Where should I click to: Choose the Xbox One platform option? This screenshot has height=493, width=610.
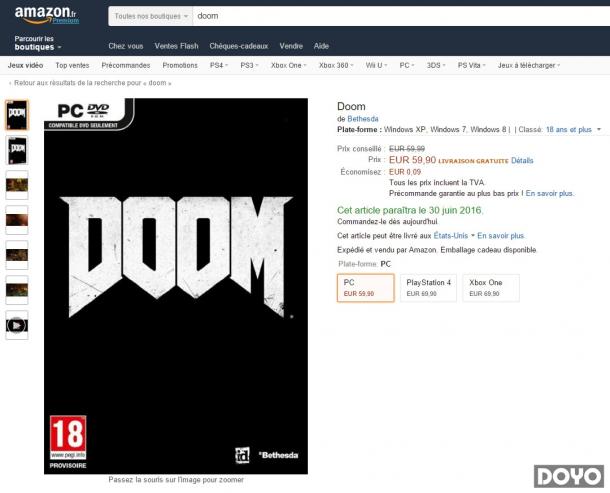(x=491, y=288)
